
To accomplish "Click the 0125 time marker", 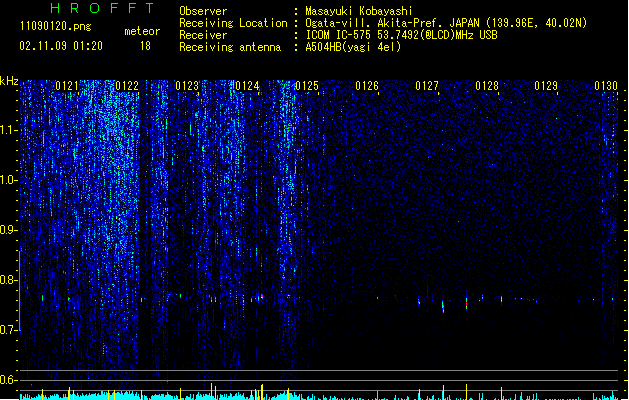I will tap(307, 86).
